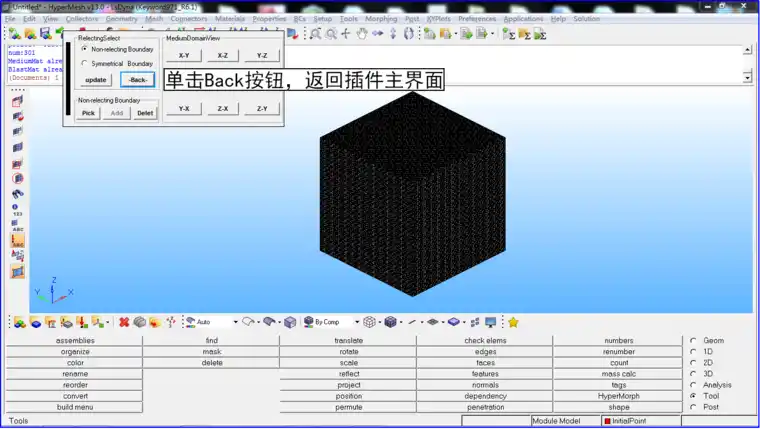Click the Pick button
Viewport: 760px width, 429px height.
pos(88,113)
